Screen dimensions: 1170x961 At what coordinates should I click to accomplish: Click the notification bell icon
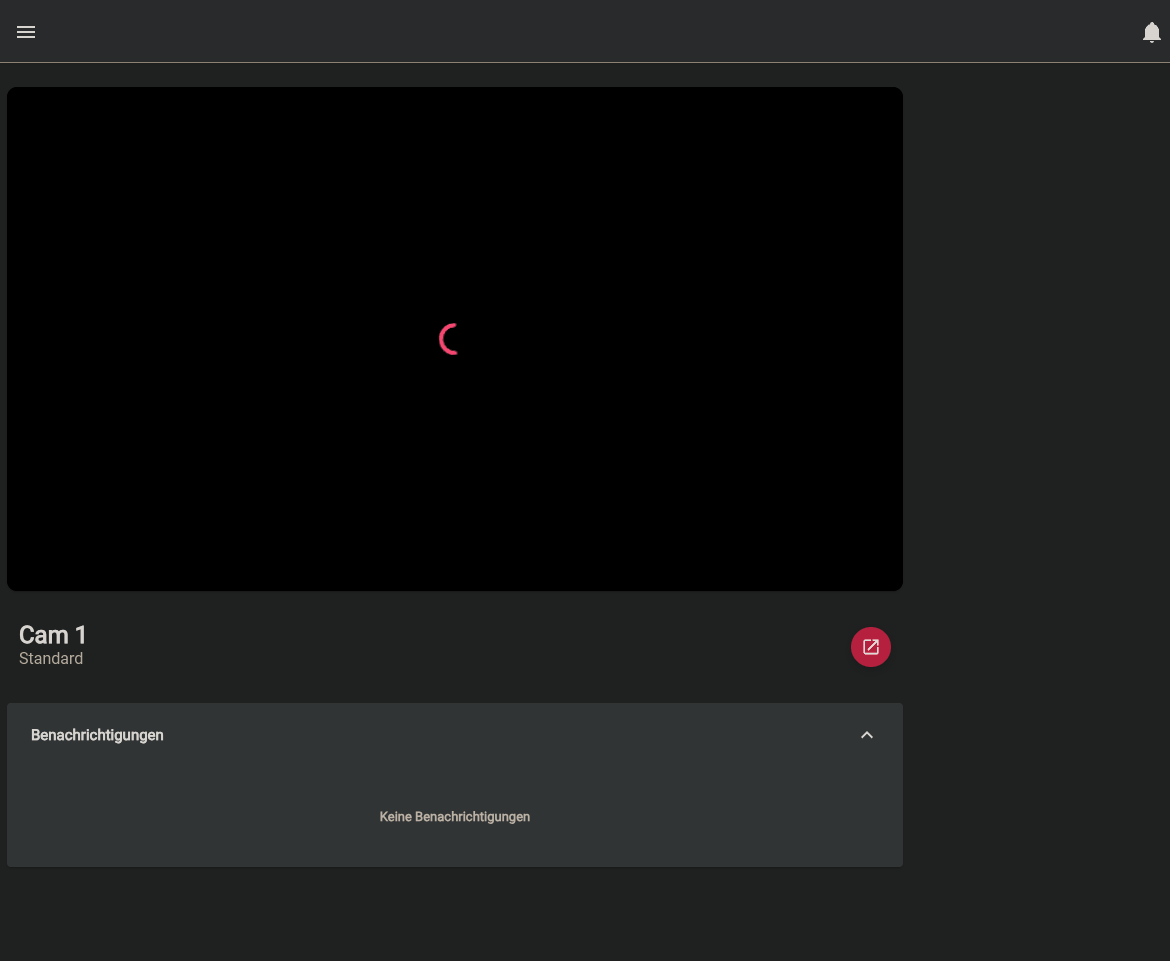(1151, 33)
